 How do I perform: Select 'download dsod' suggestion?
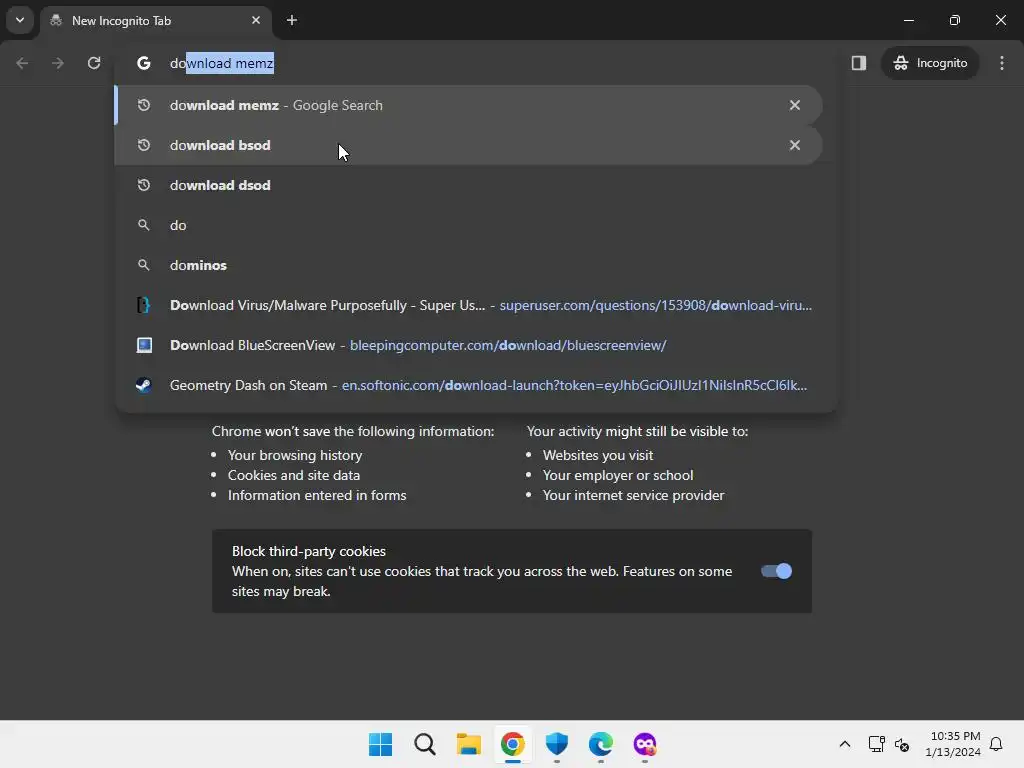click(468, 185)
